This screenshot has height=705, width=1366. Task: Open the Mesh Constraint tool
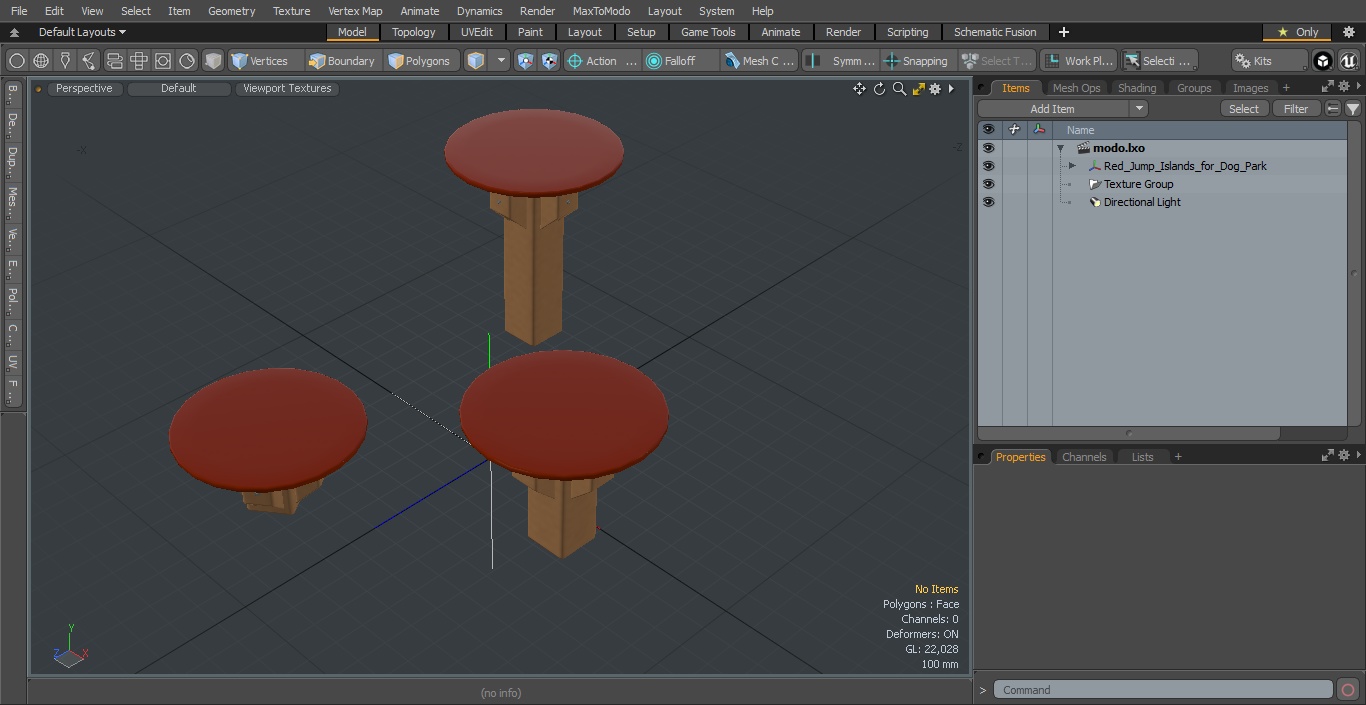pos(760,61)
